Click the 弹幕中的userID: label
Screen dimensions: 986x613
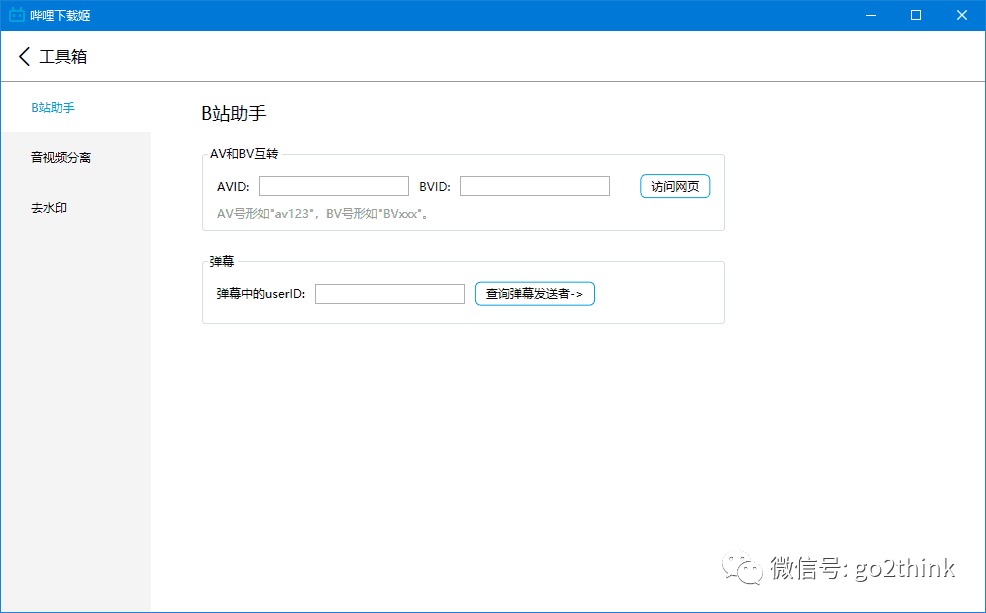[261, 294]
